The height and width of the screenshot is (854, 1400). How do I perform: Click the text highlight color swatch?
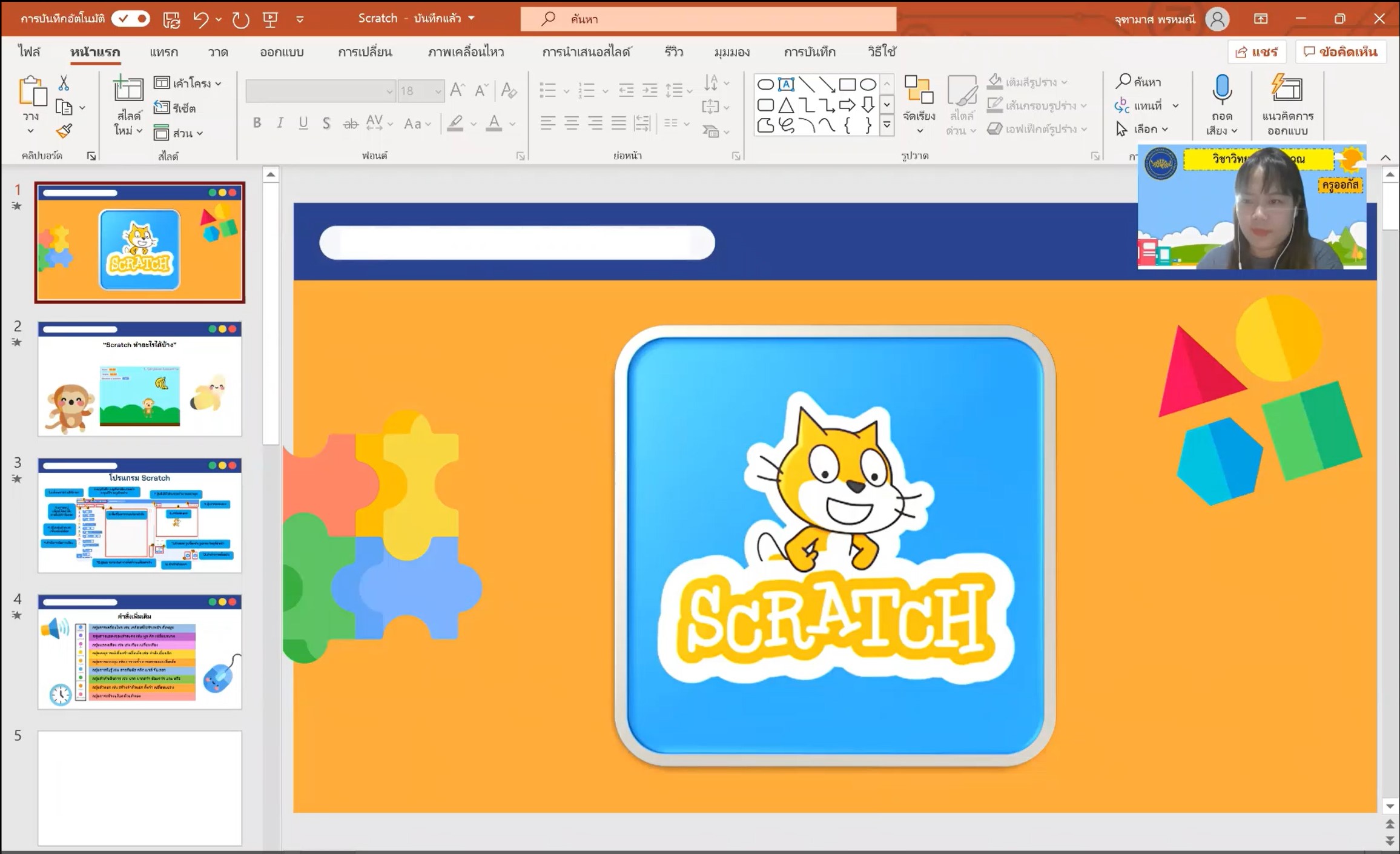pyautogui.click(x=455, y=124)
